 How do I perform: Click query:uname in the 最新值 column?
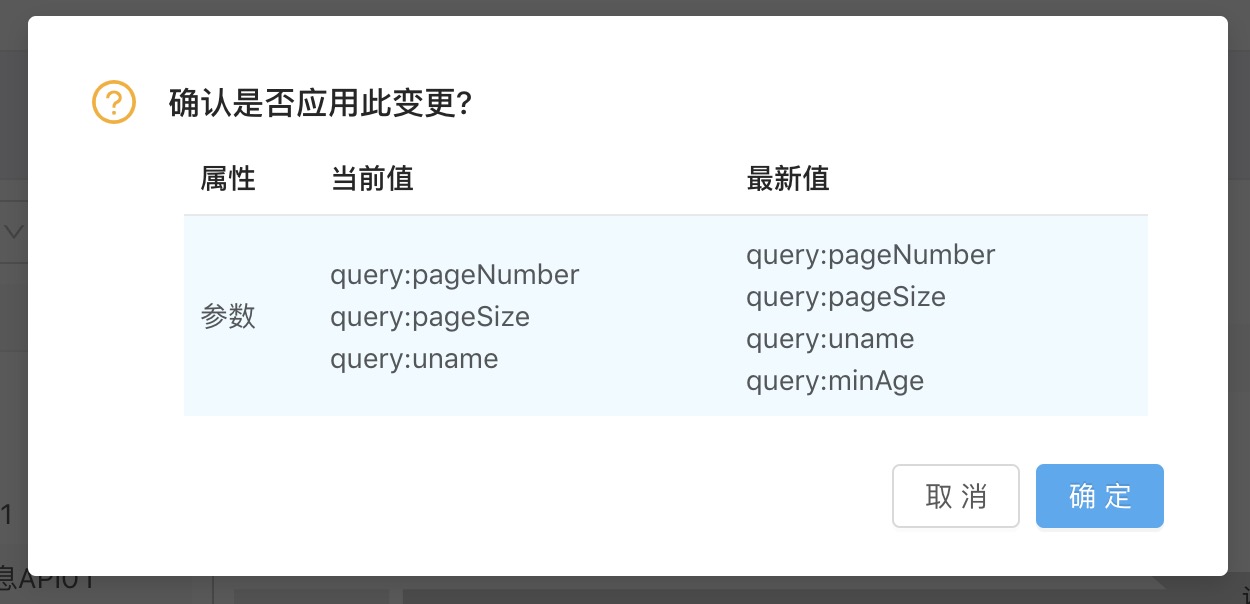coord(830,339)
